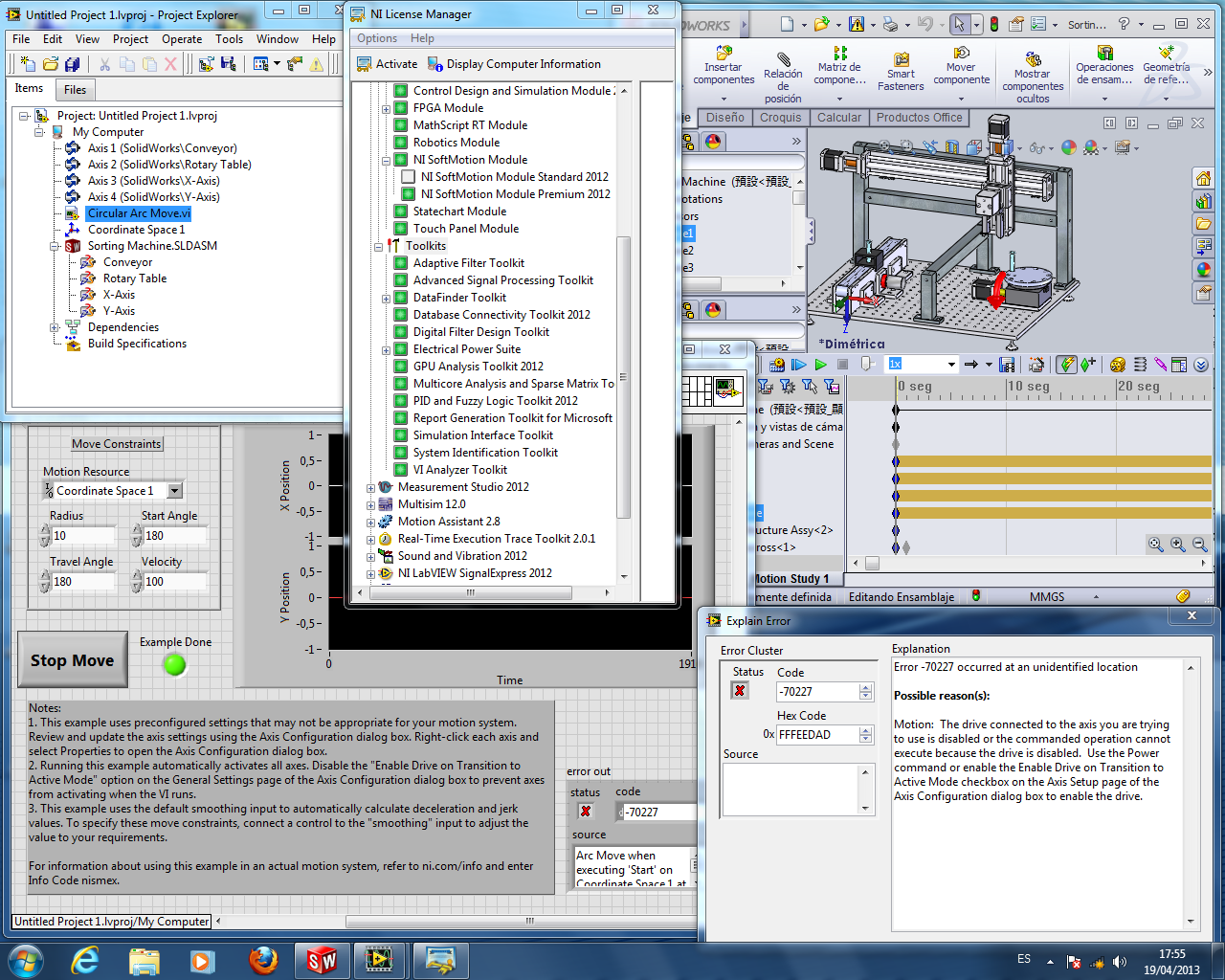Click the Example Done green LED indicator

point(174,664)
